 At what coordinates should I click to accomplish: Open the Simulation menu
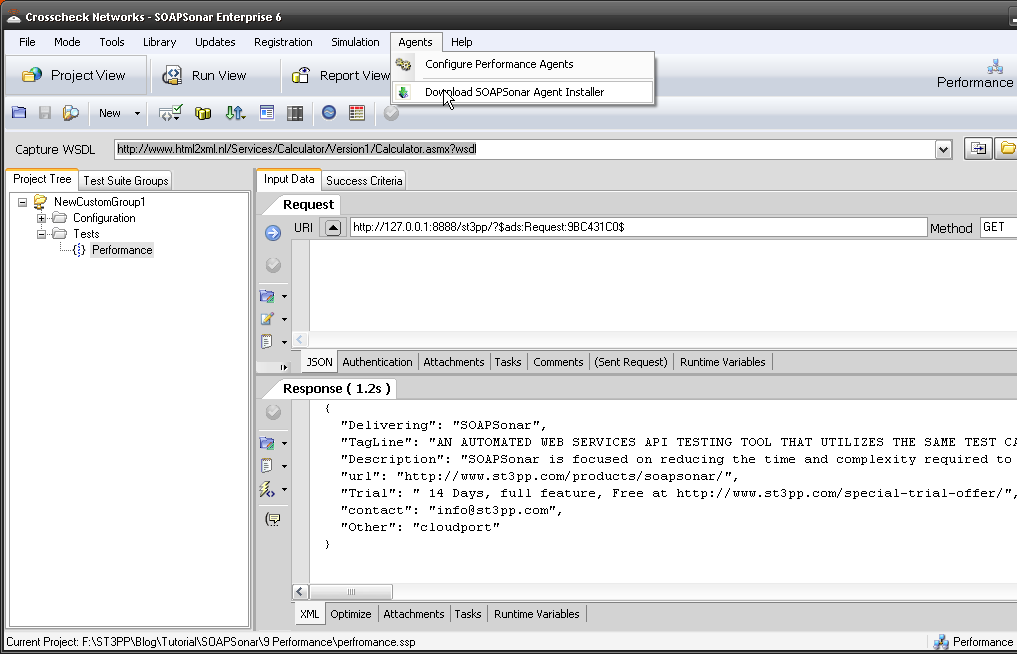point(355,42)
